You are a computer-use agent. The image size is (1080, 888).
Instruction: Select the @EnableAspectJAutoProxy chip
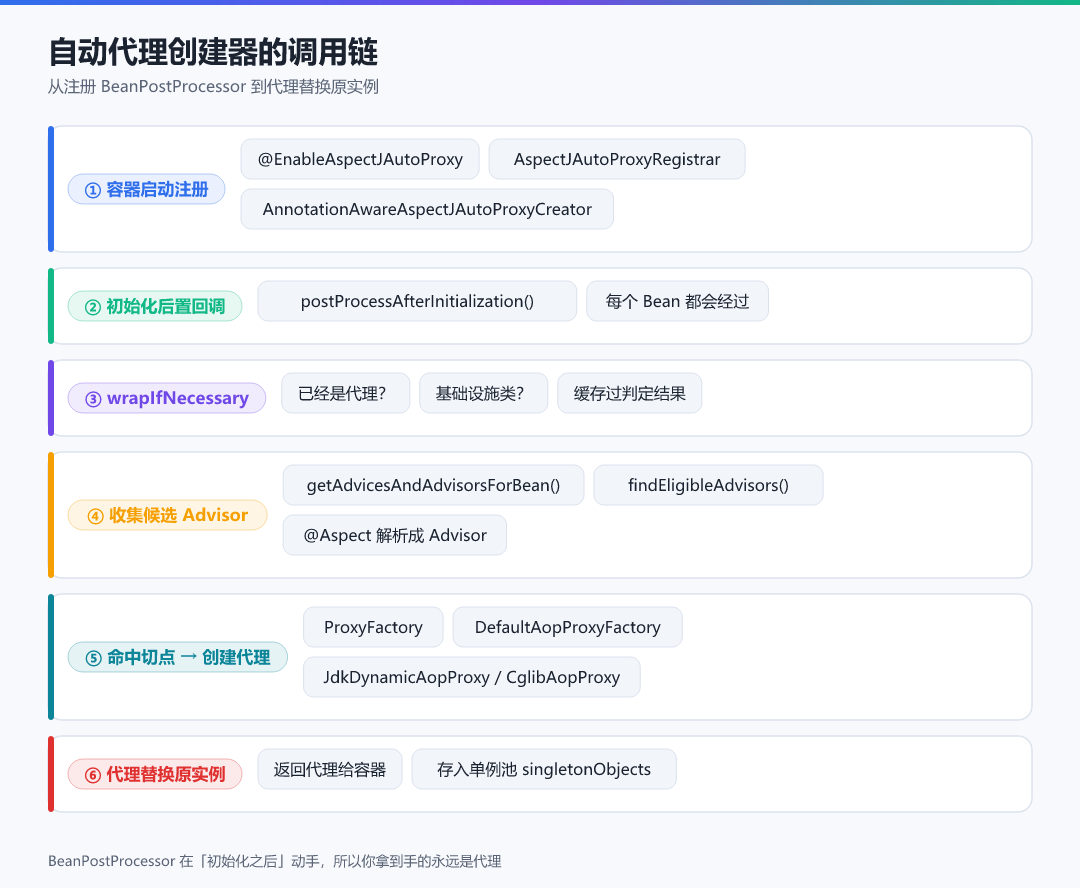[360, 159]
